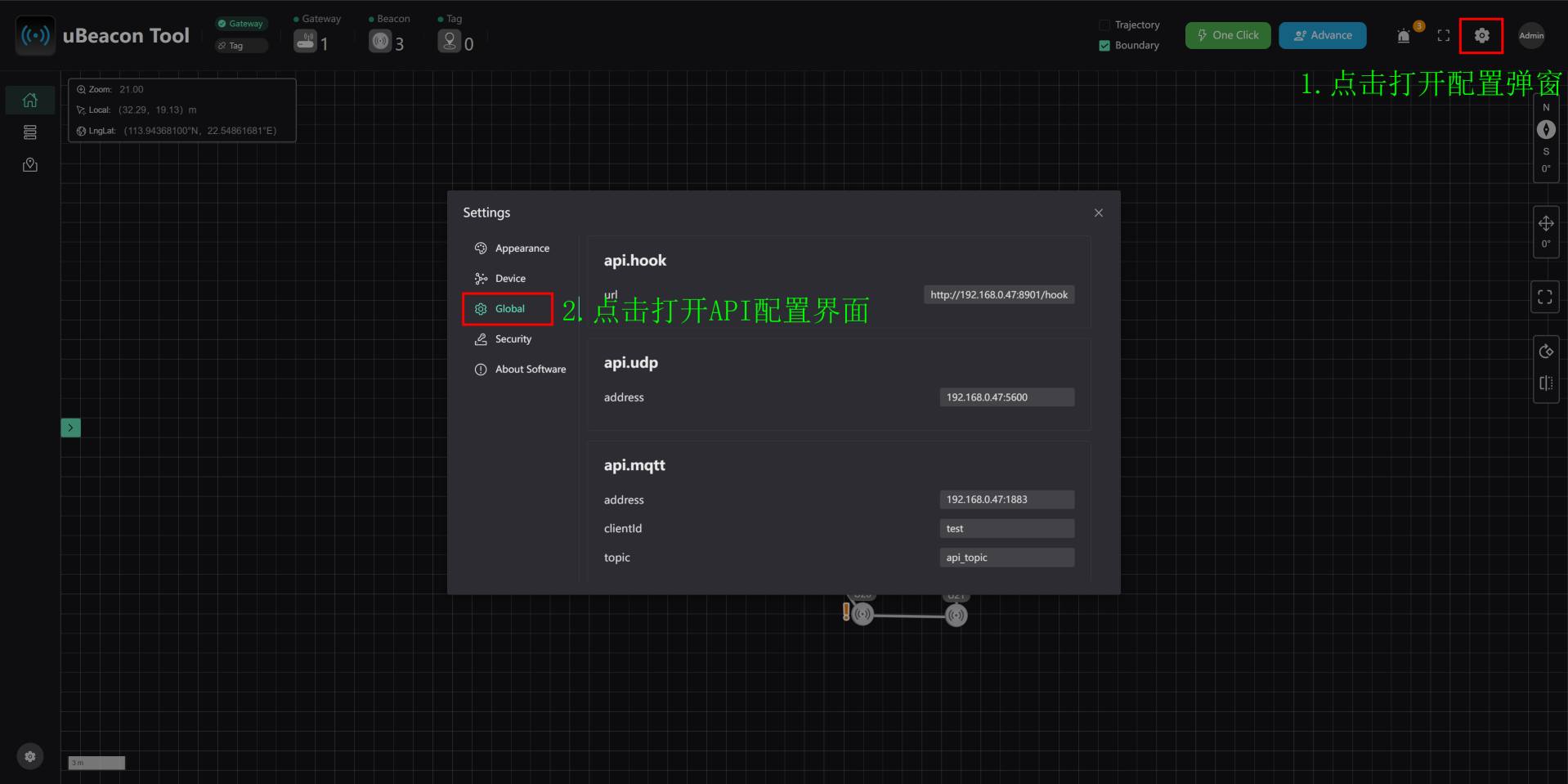Click the rotate map tool icon
The width and height of the screenshot is (1568, 784).
pyautogui.click(x=1546, y=352)
